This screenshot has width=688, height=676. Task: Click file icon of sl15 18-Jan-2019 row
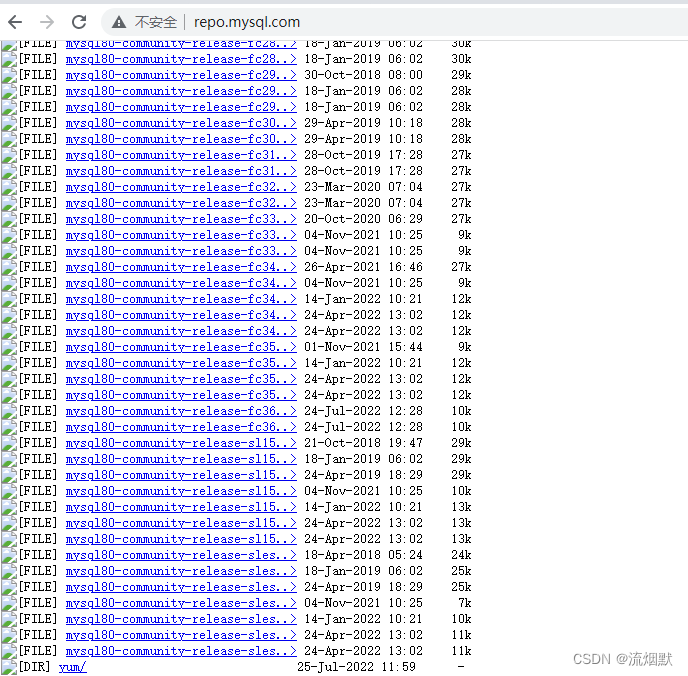[9, 459]
